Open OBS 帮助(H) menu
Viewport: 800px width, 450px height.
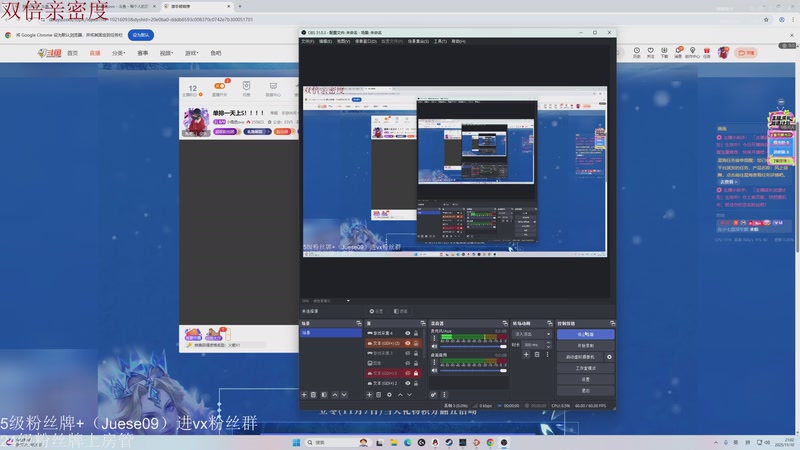(x=458, y=41)
